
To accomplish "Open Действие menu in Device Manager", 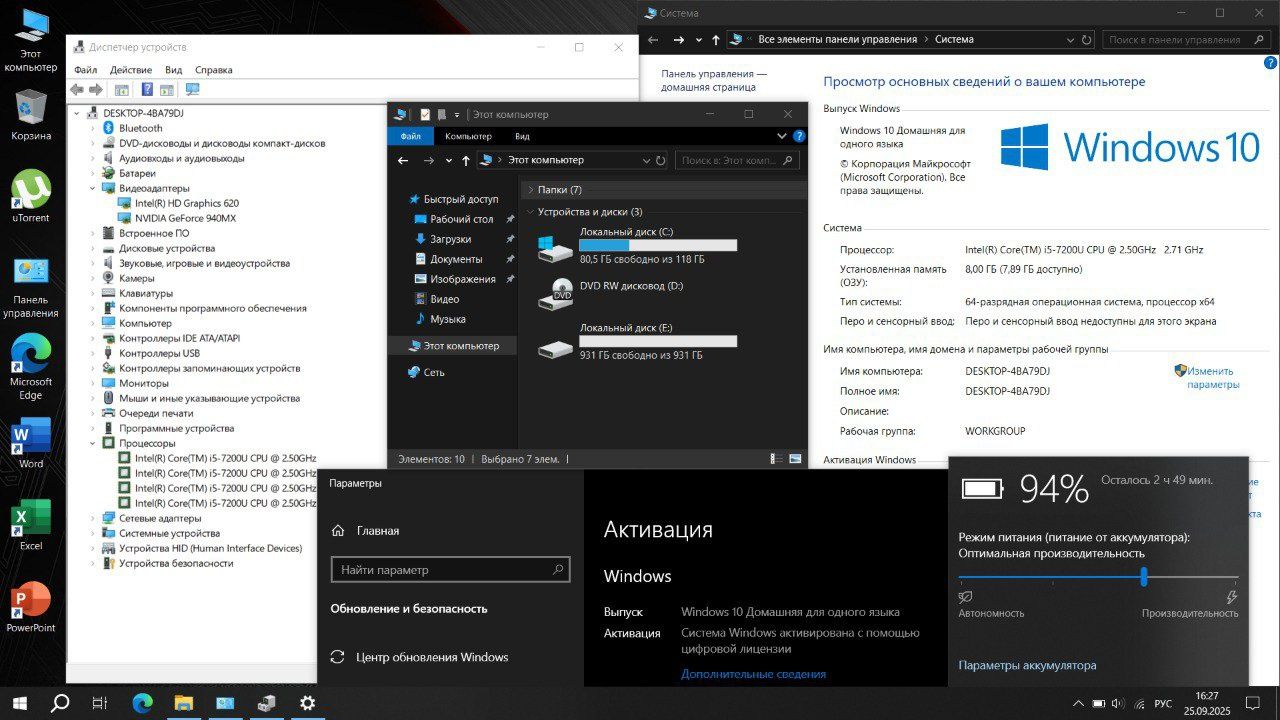I will (131, 70).
